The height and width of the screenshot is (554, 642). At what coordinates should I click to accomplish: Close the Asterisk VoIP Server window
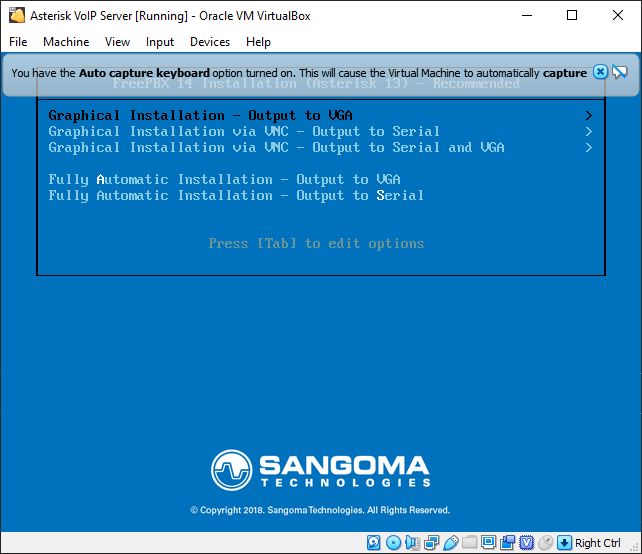coord(618,16)
